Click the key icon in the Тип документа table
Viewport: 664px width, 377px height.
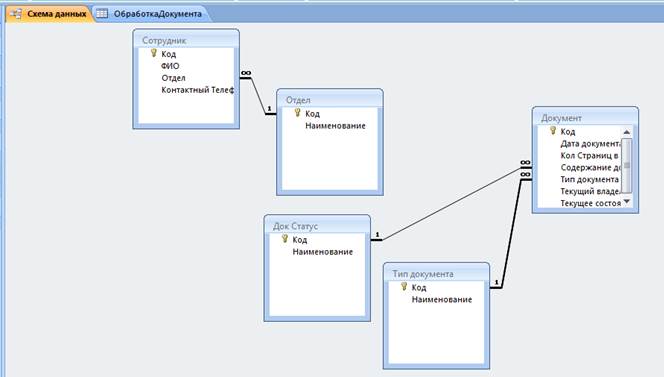point(404,287)
